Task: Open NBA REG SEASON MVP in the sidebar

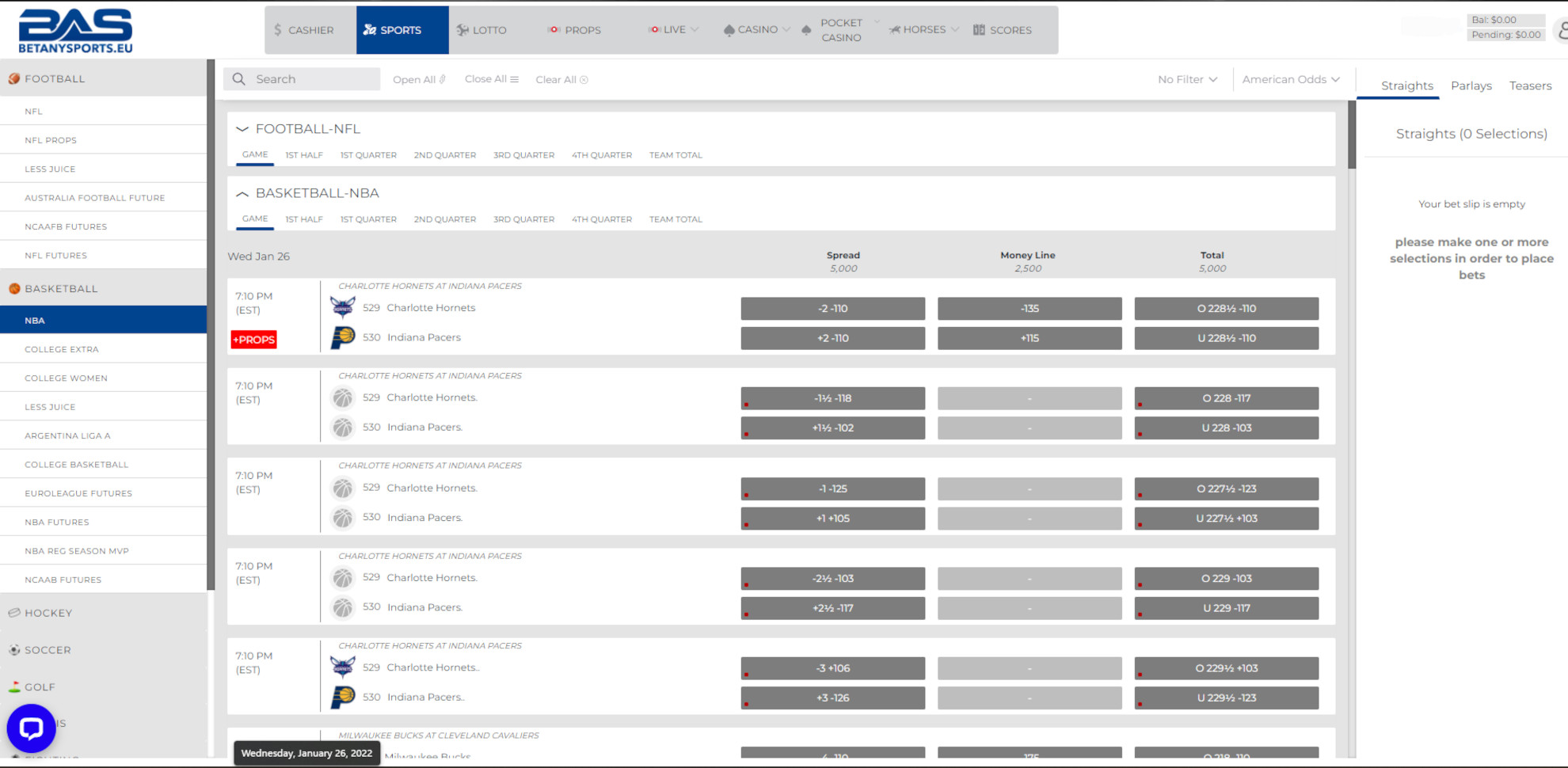Action: [104, 551]
